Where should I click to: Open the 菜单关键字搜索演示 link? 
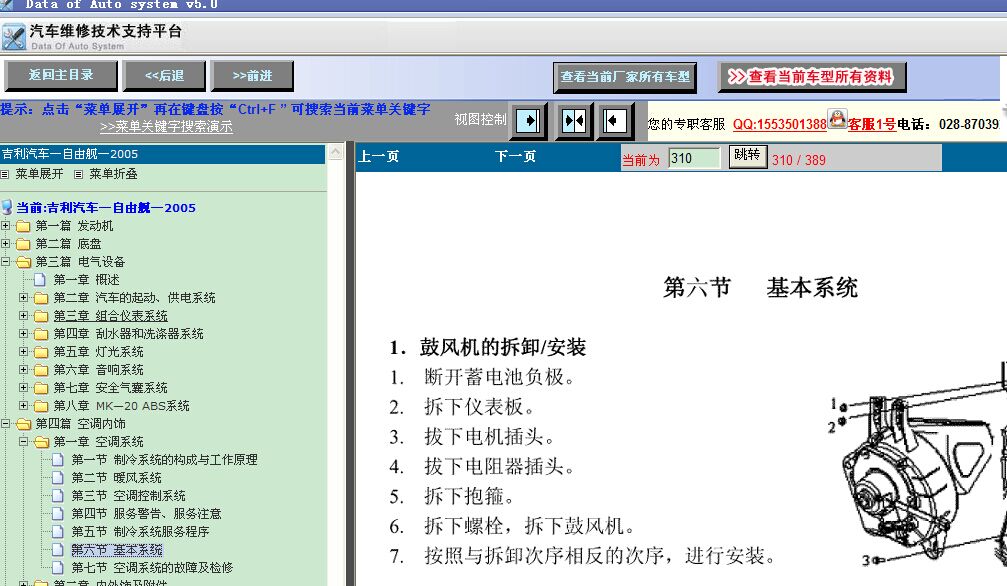point(166,127)
